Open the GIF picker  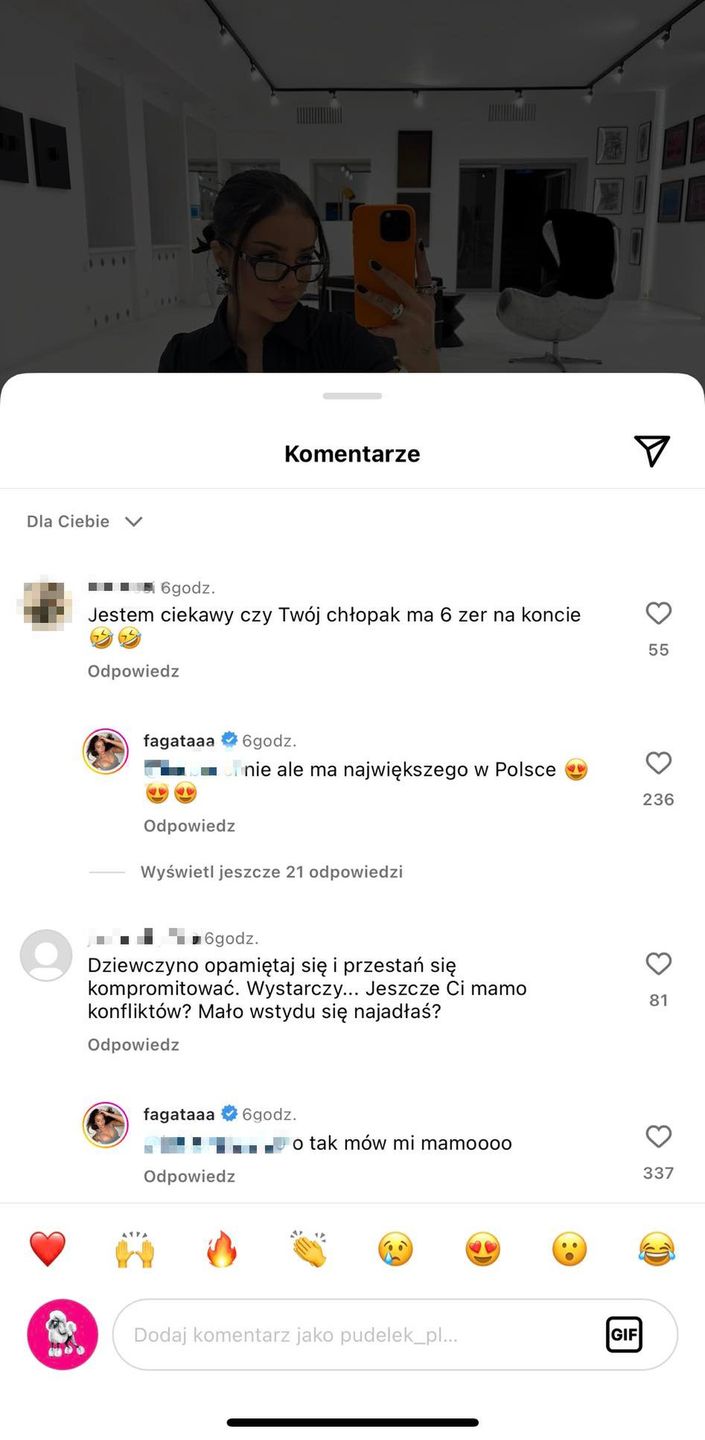[624, 1334]
